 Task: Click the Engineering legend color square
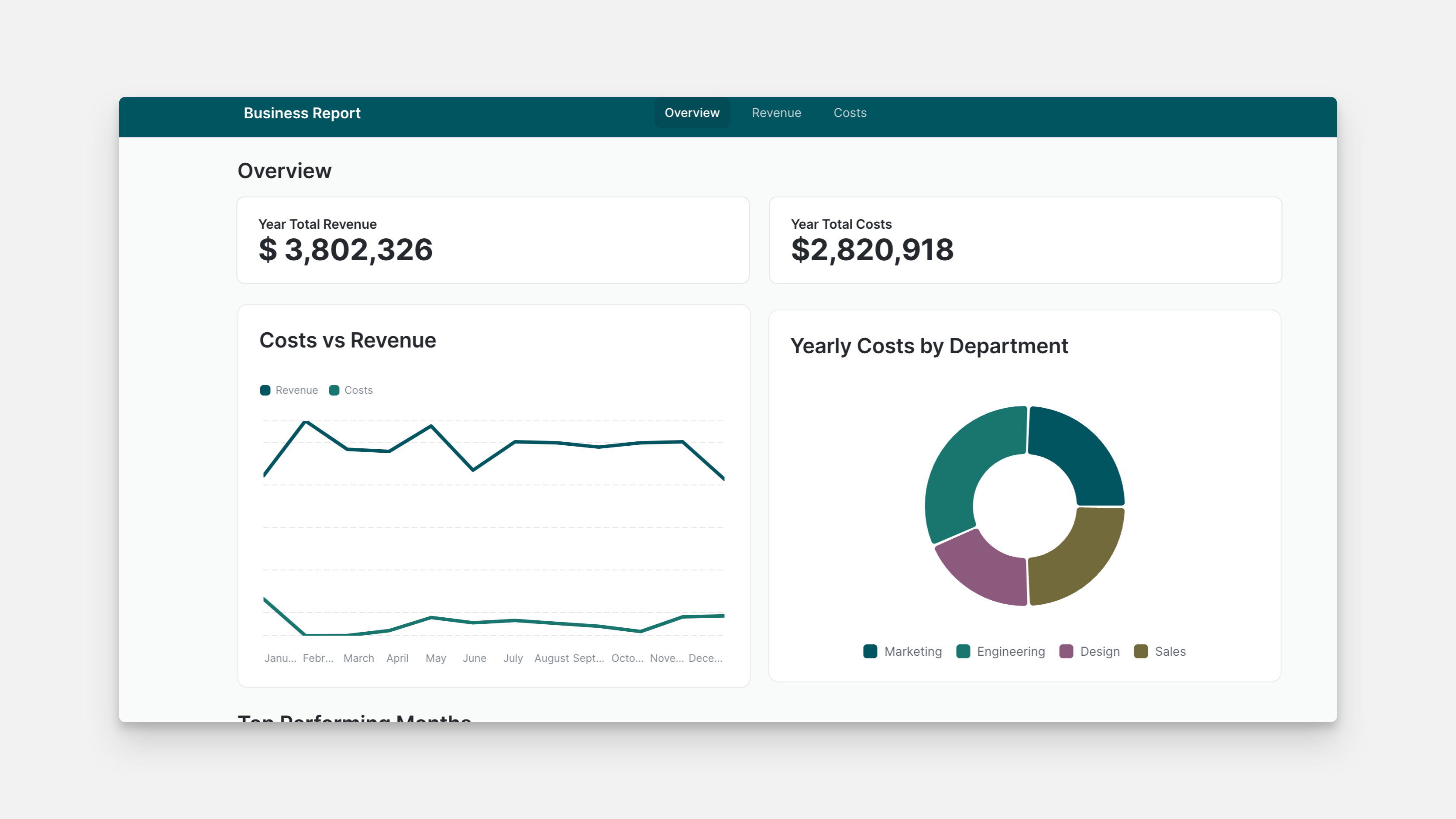tap(963, 651)
